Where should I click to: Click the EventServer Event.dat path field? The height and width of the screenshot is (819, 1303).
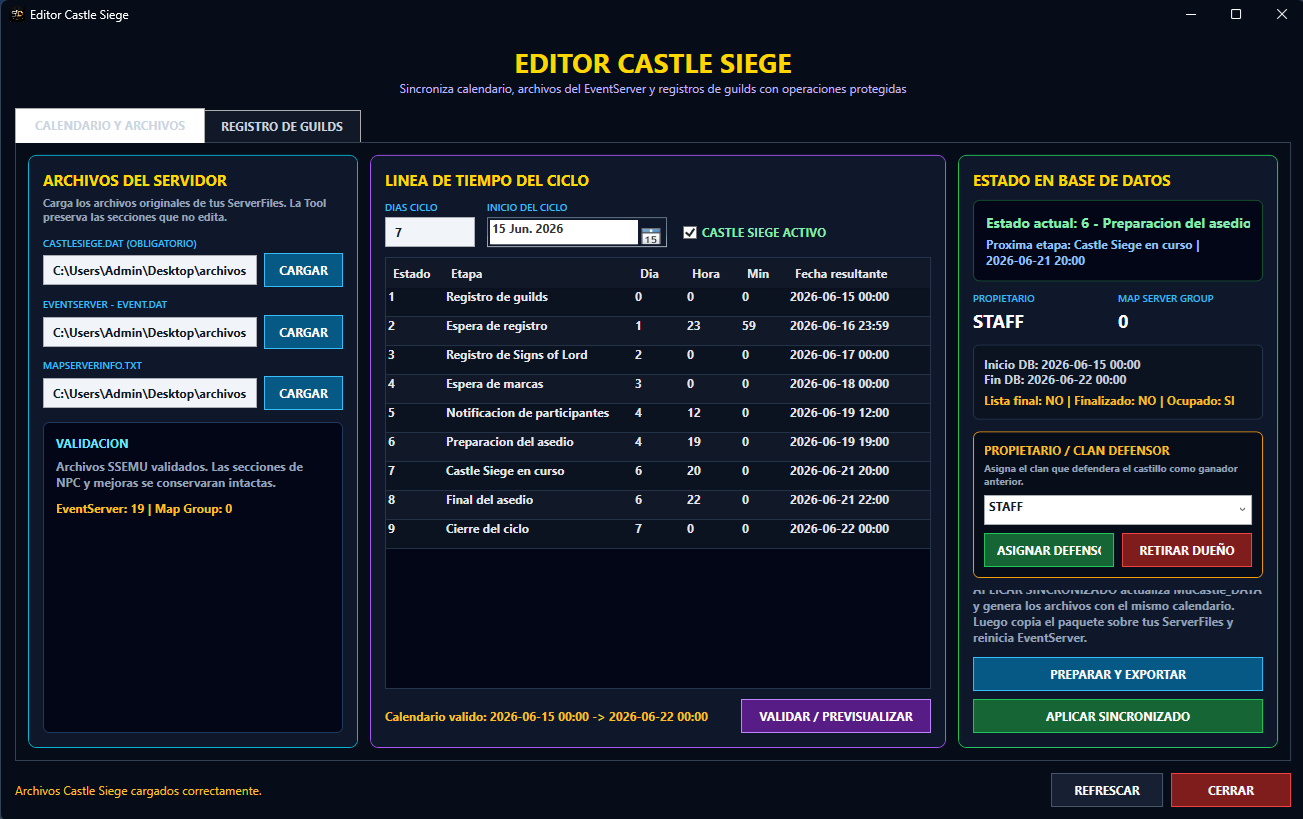(150, 332)
